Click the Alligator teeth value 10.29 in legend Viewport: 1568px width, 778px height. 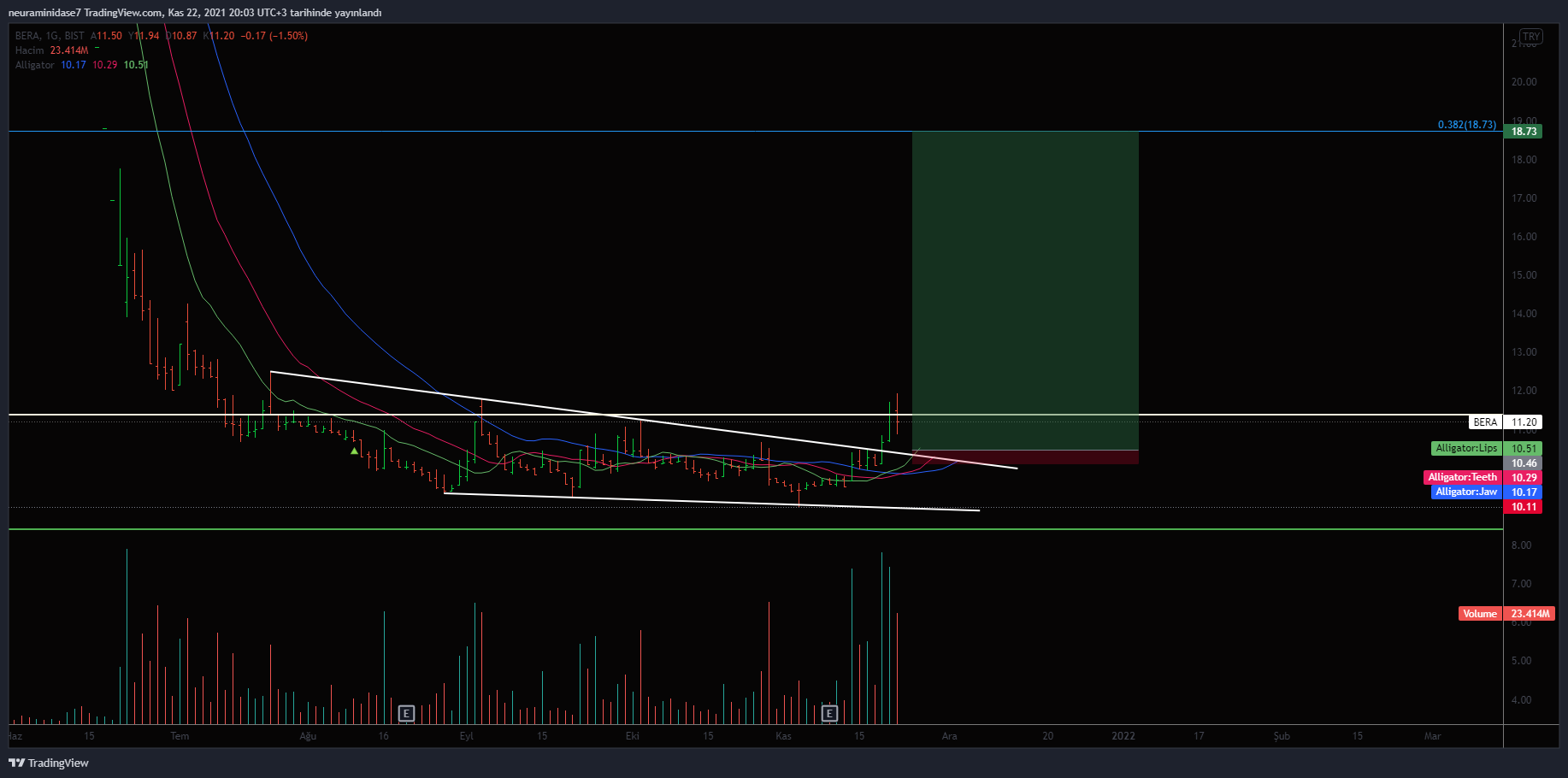105,65
